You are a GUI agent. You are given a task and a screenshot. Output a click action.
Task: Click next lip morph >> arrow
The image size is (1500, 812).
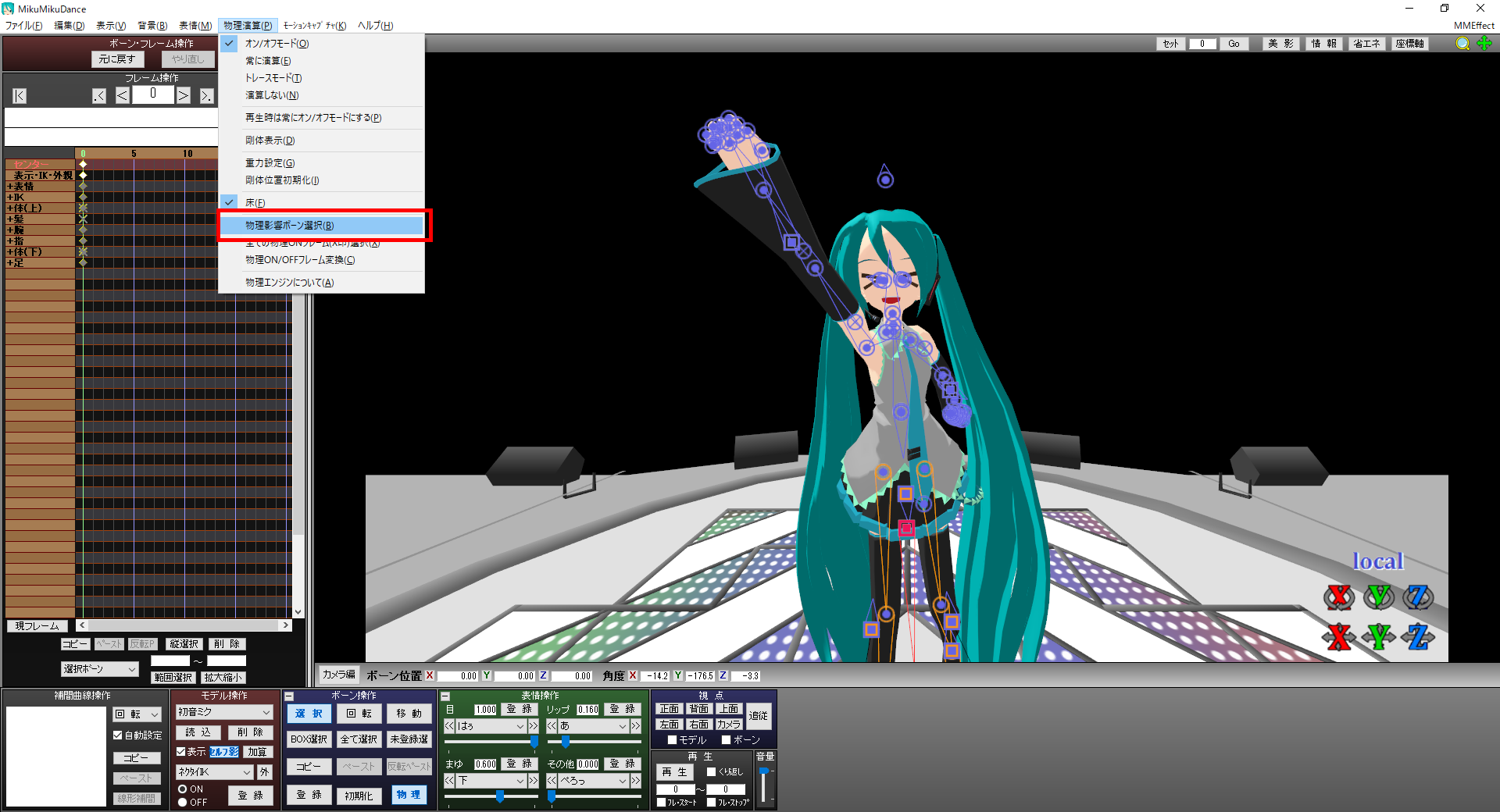pyautogui.click(x=635, y=726)
